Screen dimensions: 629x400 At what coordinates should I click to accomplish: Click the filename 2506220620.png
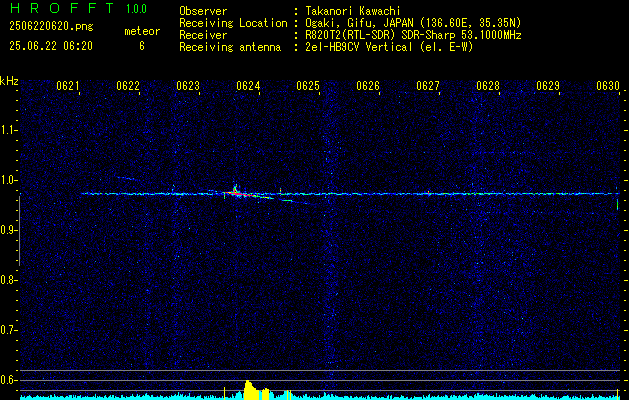[51, 26]
